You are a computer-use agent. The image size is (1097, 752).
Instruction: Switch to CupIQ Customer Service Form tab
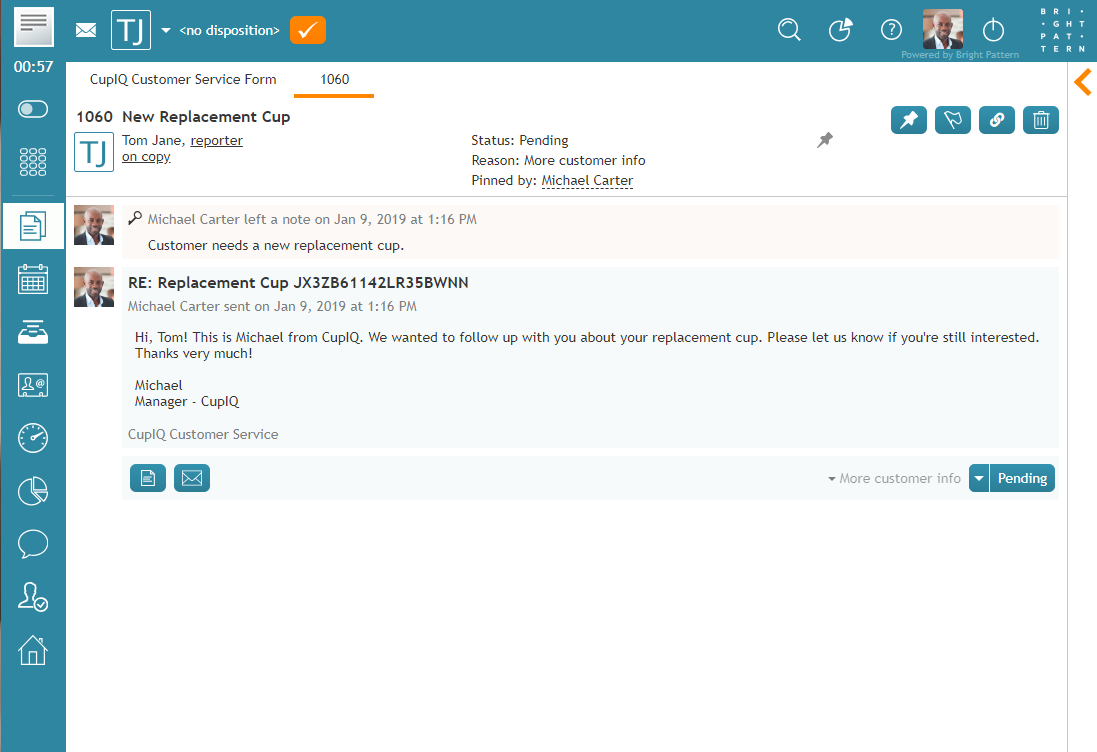[183, 79]
